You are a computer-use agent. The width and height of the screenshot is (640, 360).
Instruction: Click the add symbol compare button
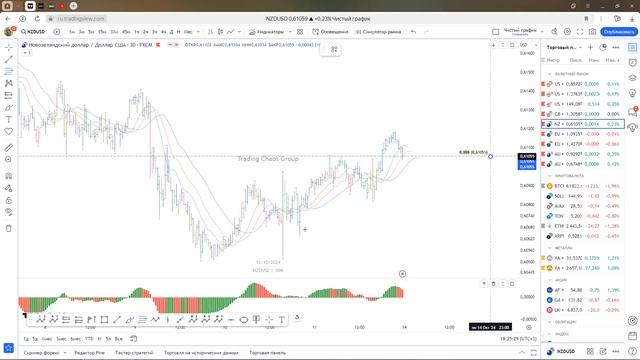click(57, 31)
